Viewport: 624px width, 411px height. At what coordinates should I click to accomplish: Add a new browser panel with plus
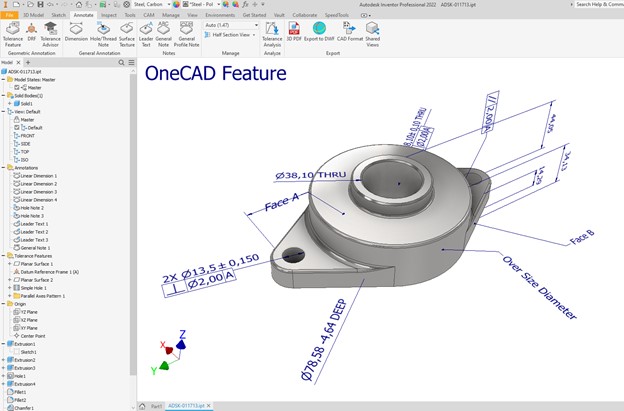[x=28, y=62]
